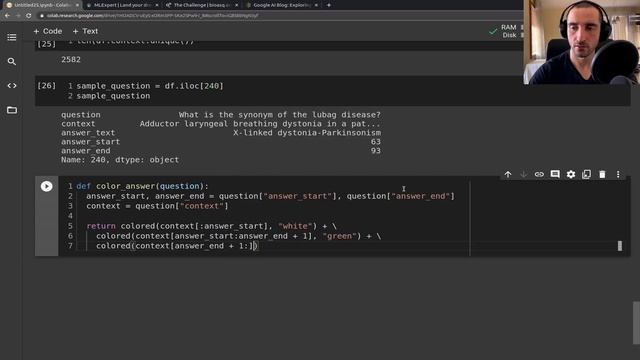Viewport: 640px width, 360px height.
Task: Click the context = question["context"] line
Action: (x=157, y=206)
